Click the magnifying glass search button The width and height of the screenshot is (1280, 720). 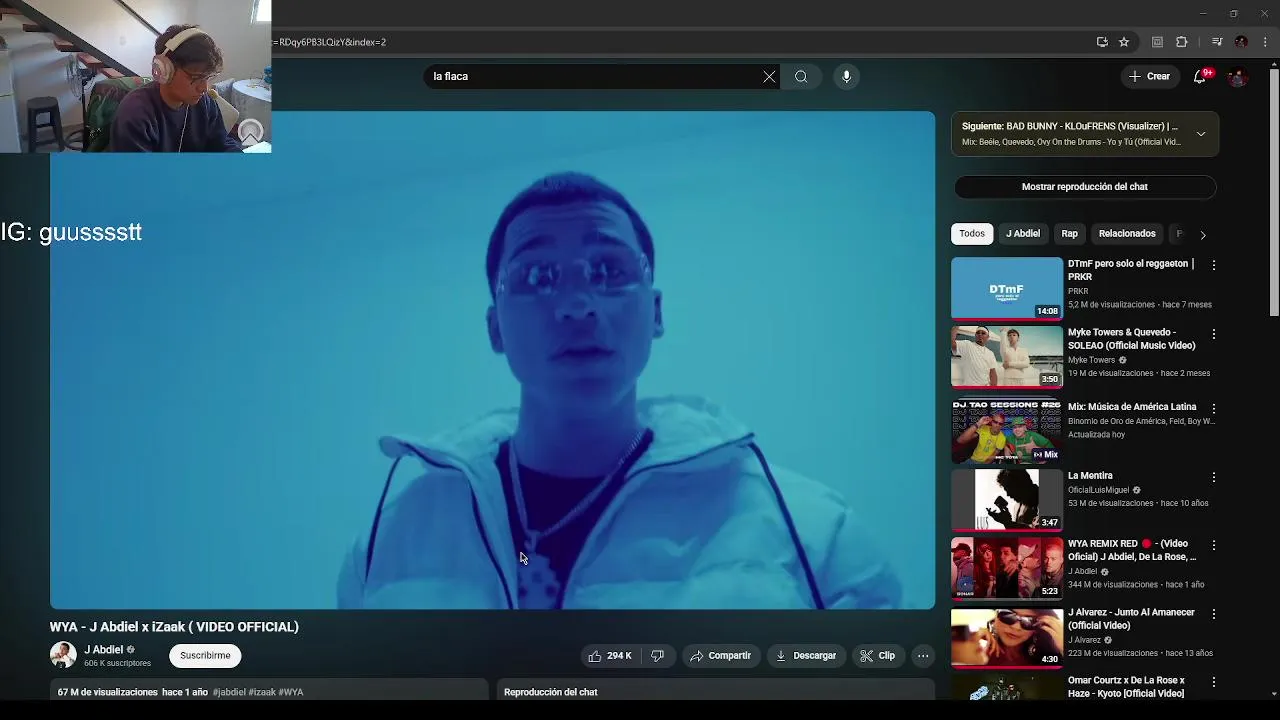(x=801, y=76)
